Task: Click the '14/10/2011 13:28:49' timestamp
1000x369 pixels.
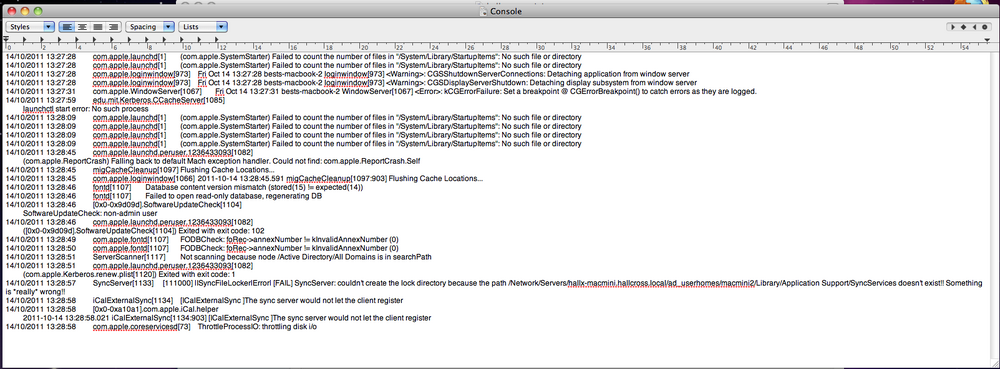Action: pyautogui.click(x=41, y=240)
